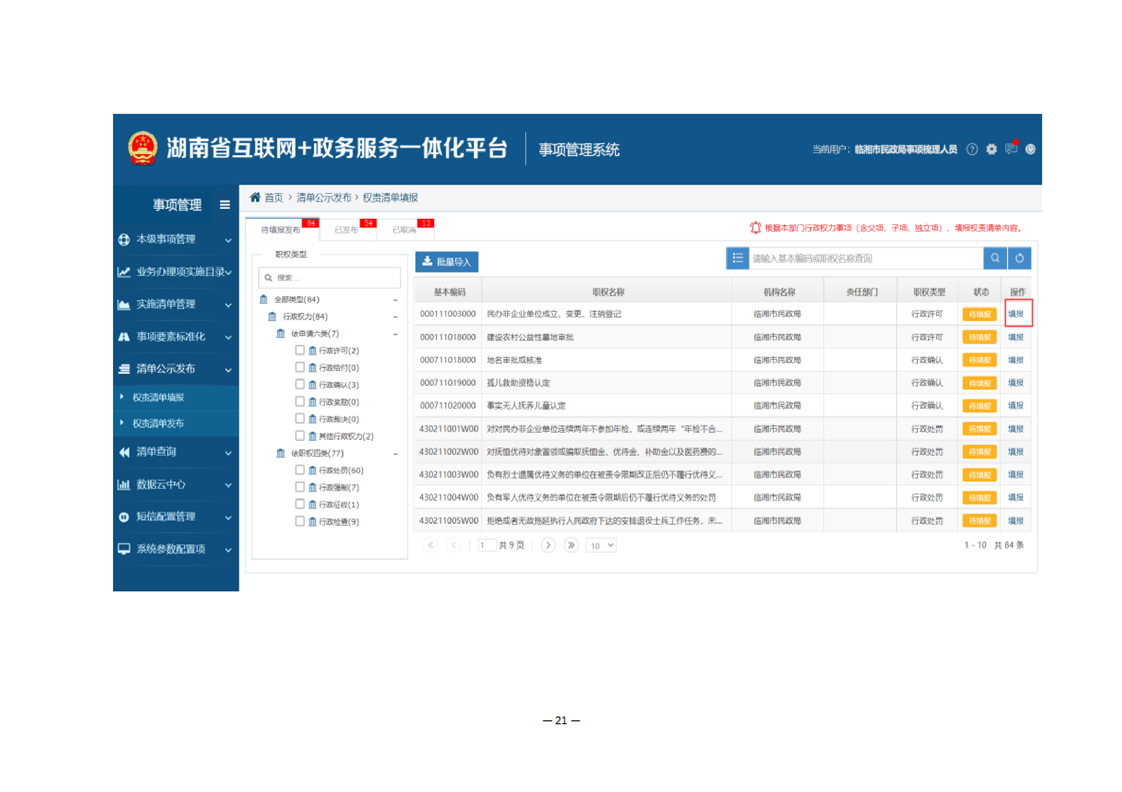Open the messages chat icon in header
This screenshot has height=792, width=1122.
[x=1011, y=149]
